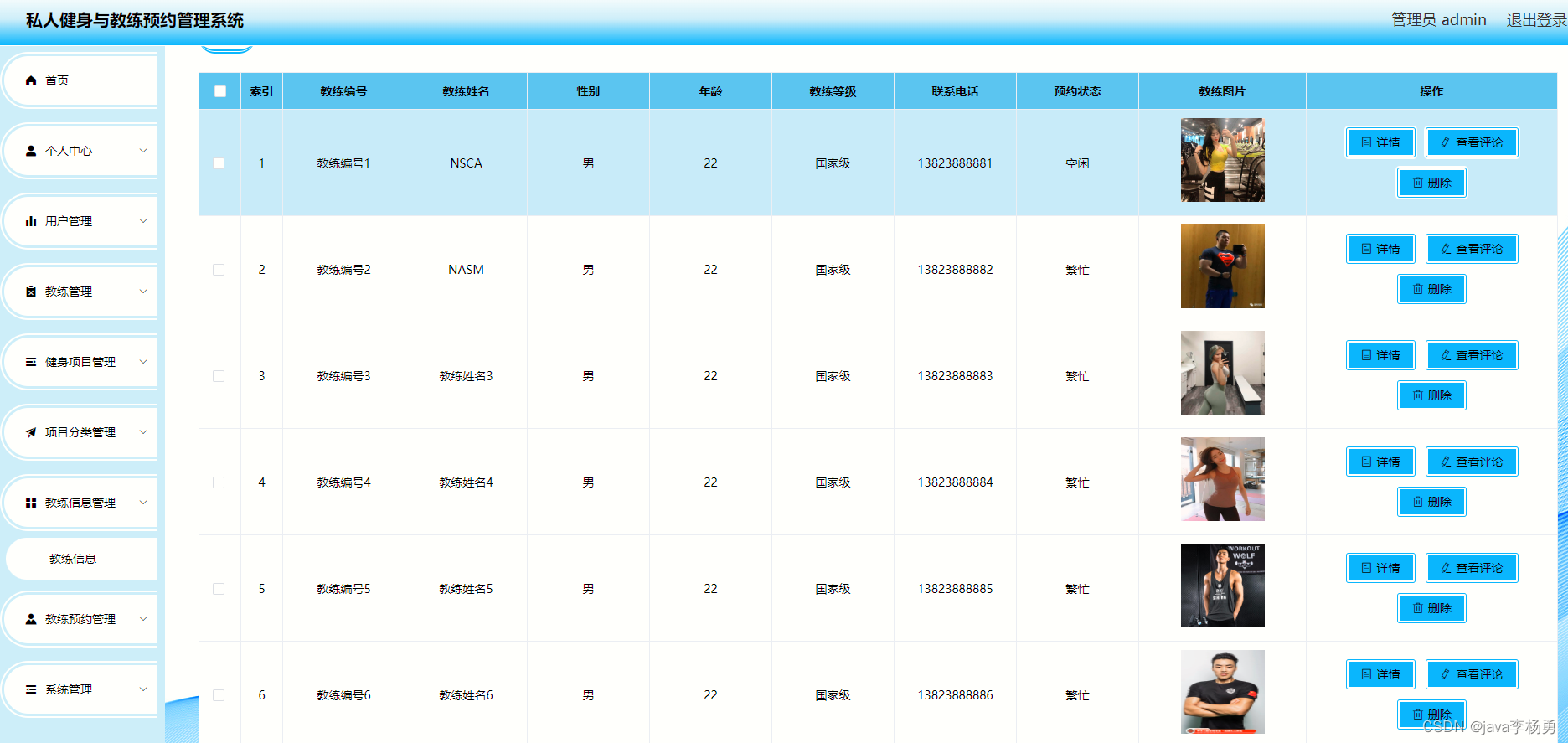Check the box for row 教练编号6

(219, 695)
